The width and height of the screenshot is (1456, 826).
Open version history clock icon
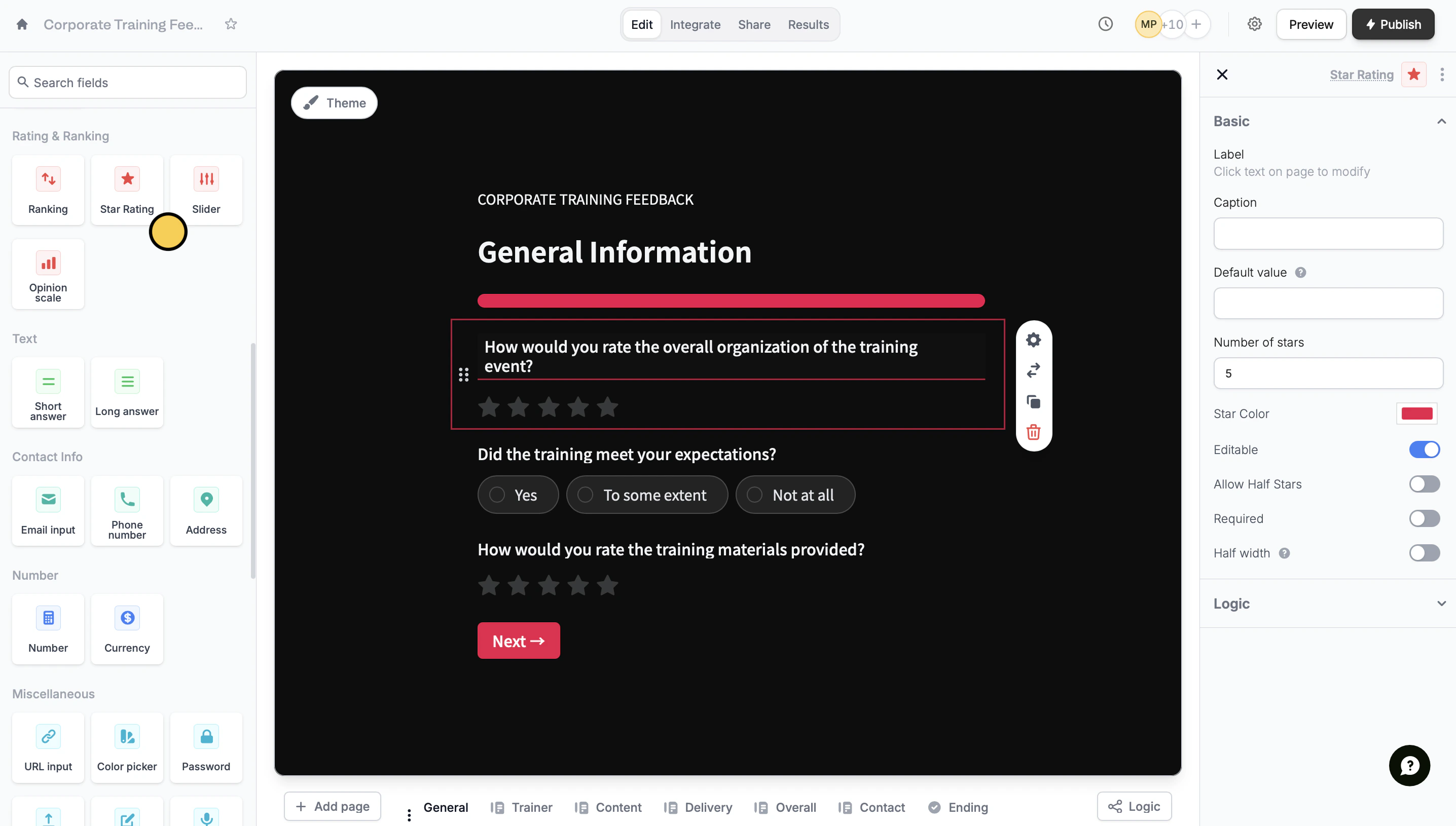(1105, 24)
